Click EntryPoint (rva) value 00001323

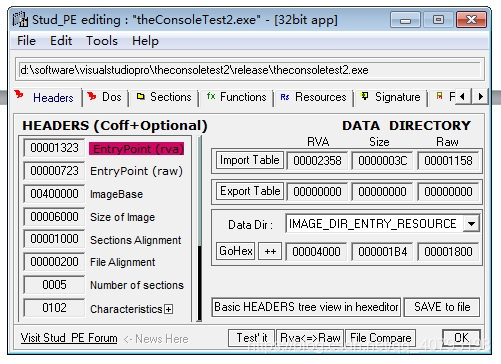[x=54, y=148]
